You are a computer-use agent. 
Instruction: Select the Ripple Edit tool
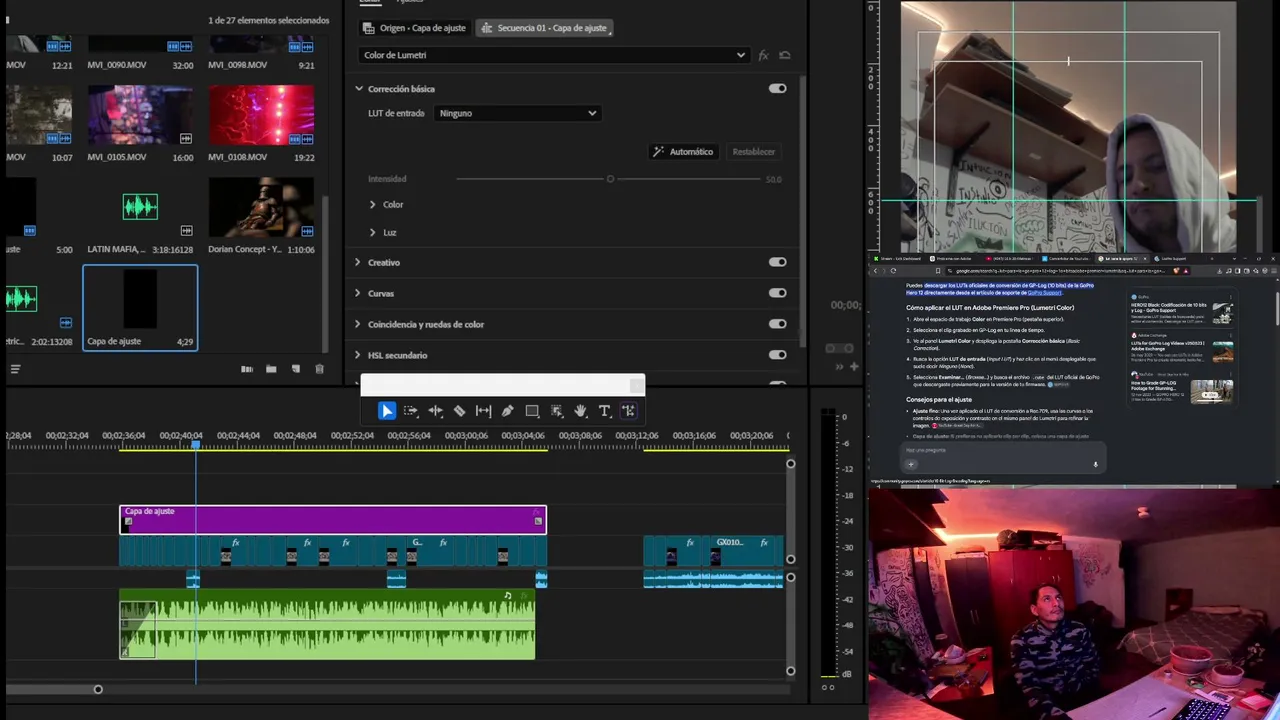tap(435, 411)
